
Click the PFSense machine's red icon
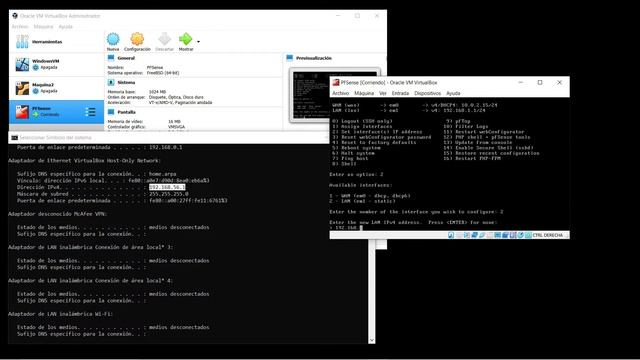click(22, 112)
